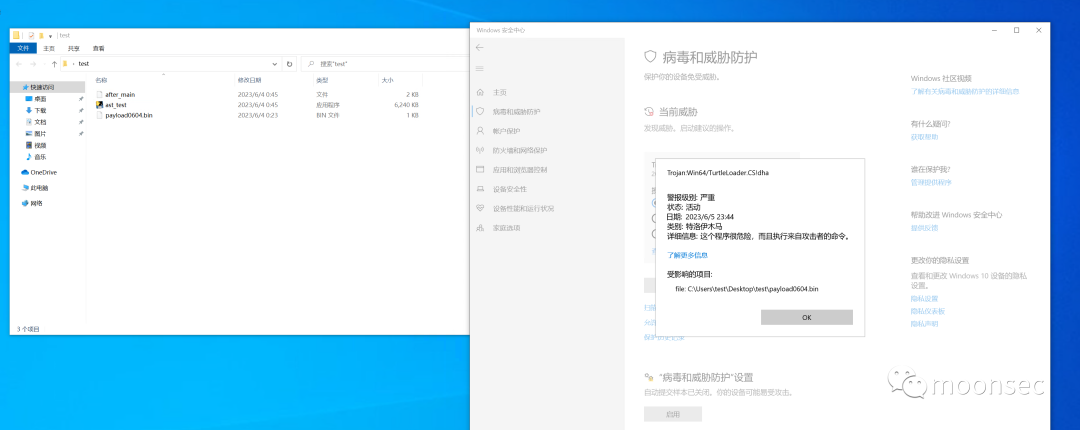Open the quick access toolbar customize dropdown

point(50,36)
